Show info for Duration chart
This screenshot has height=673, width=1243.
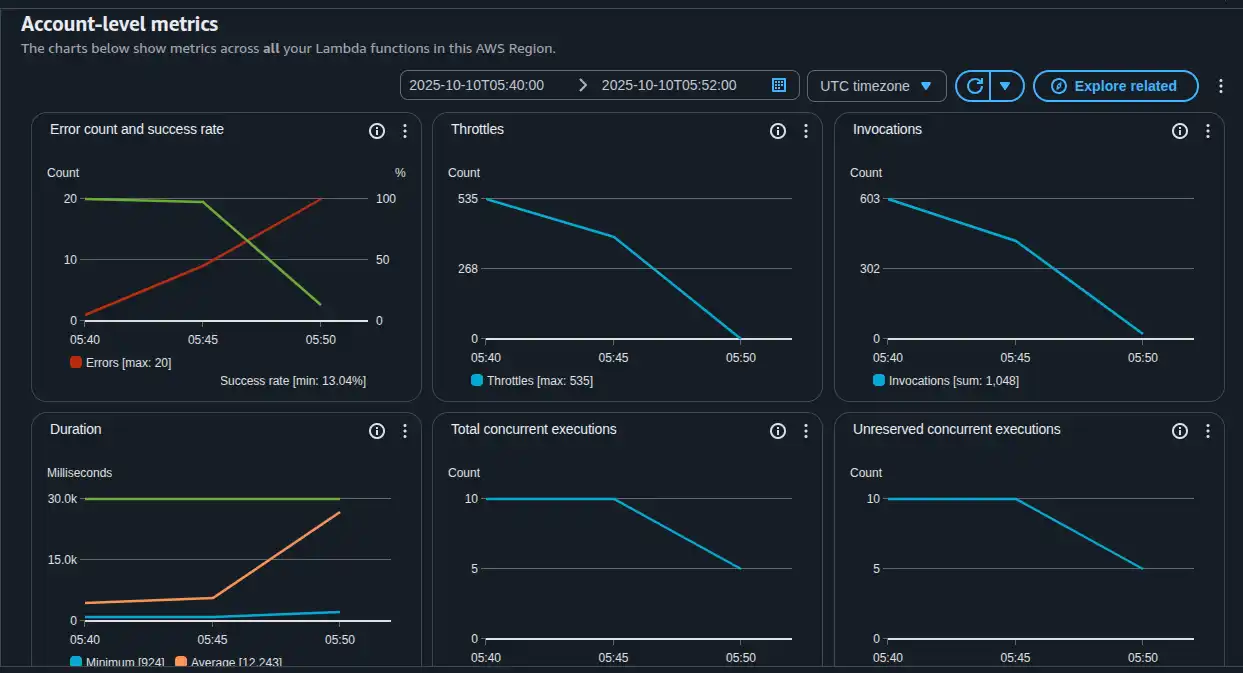coord(377,431)
